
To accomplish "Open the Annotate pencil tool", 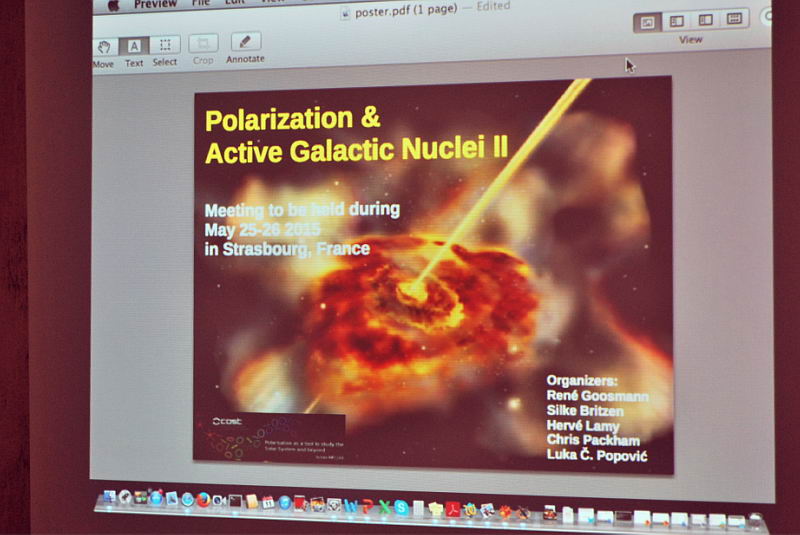I will tap(245, 41).
